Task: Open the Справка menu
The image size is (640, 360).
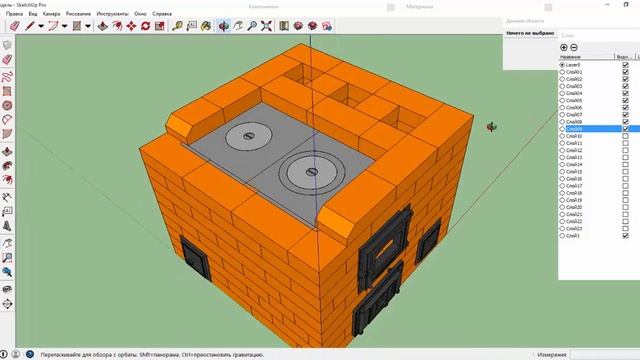Action: click(162, 14)
